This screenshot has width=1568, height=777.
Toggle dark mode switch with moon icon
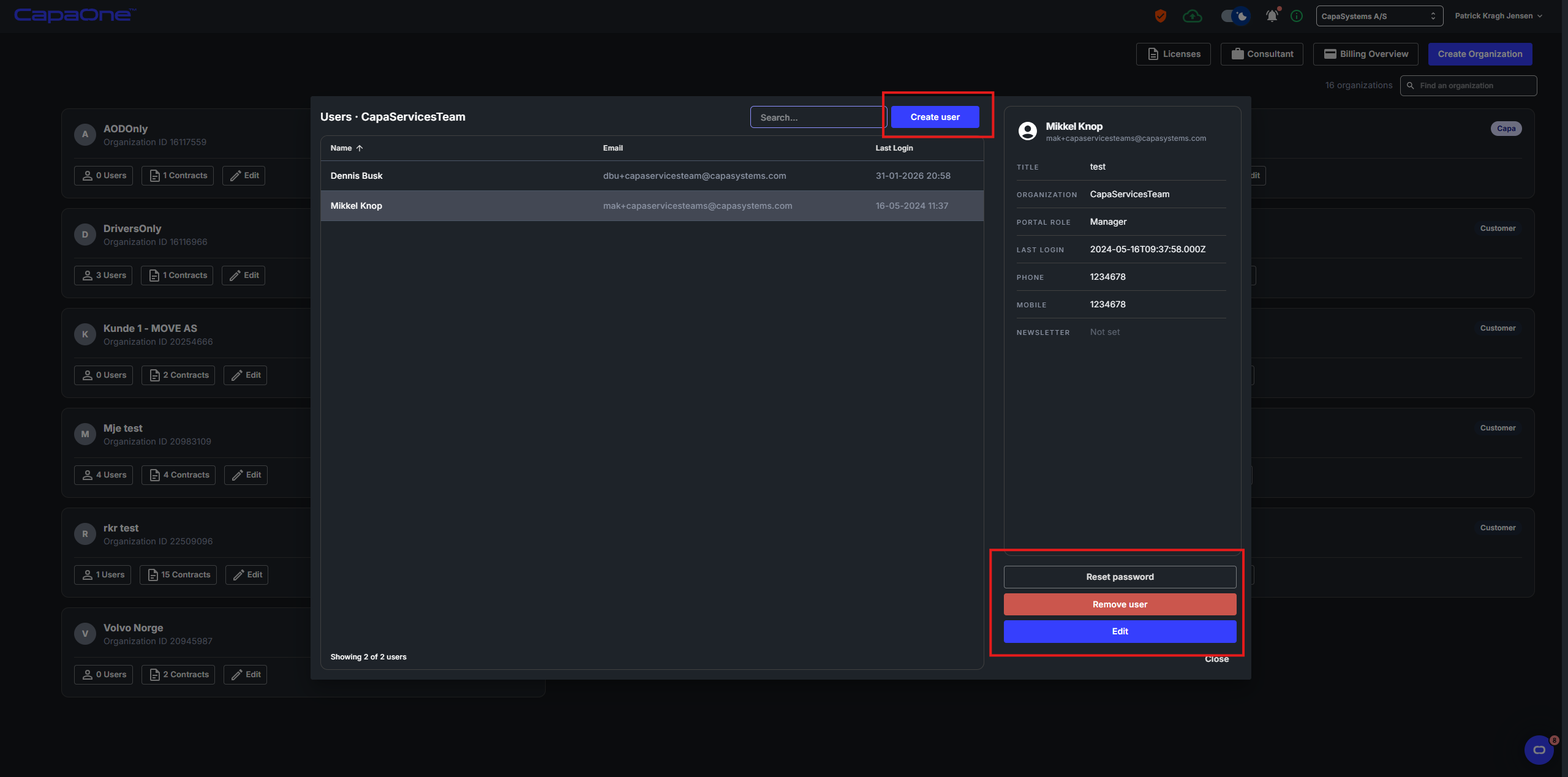tap(1235, 16)
